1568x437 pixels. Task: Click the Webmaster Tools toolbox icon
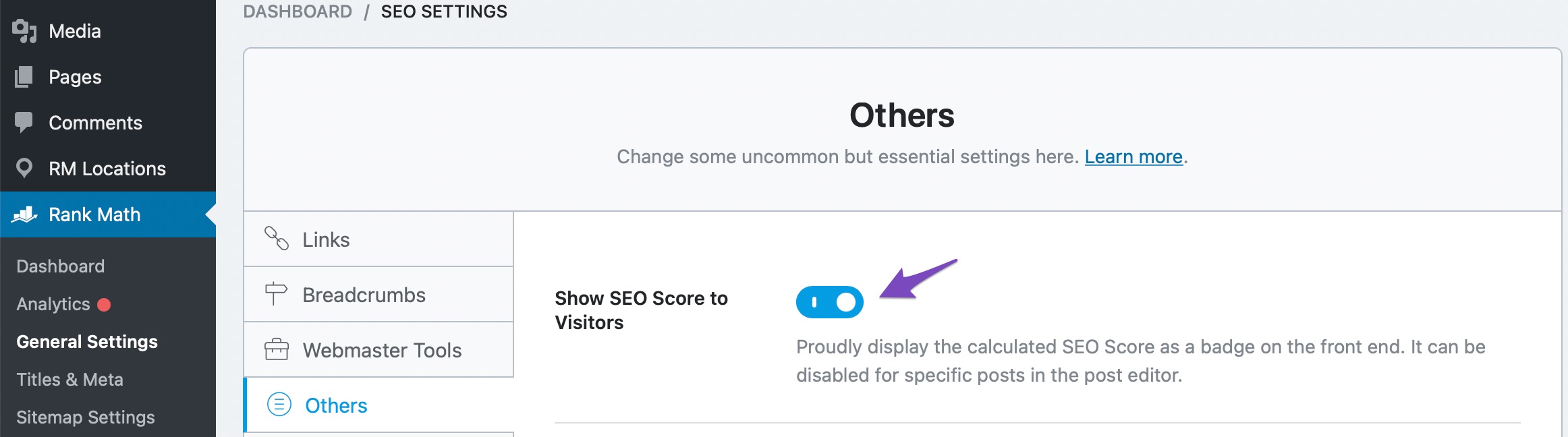[277, 349]
